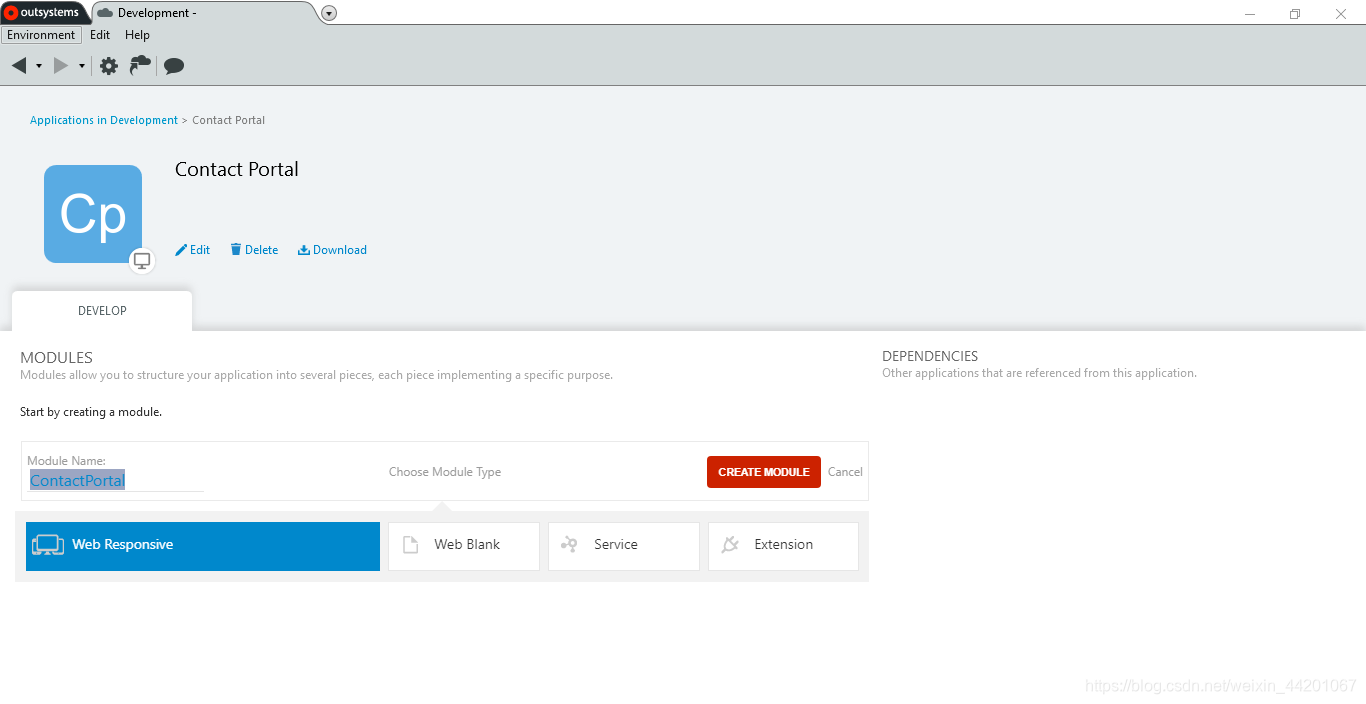Open the feedback speech bubble icon
The image size is (1366, 704).
click(x=174, y=66)
